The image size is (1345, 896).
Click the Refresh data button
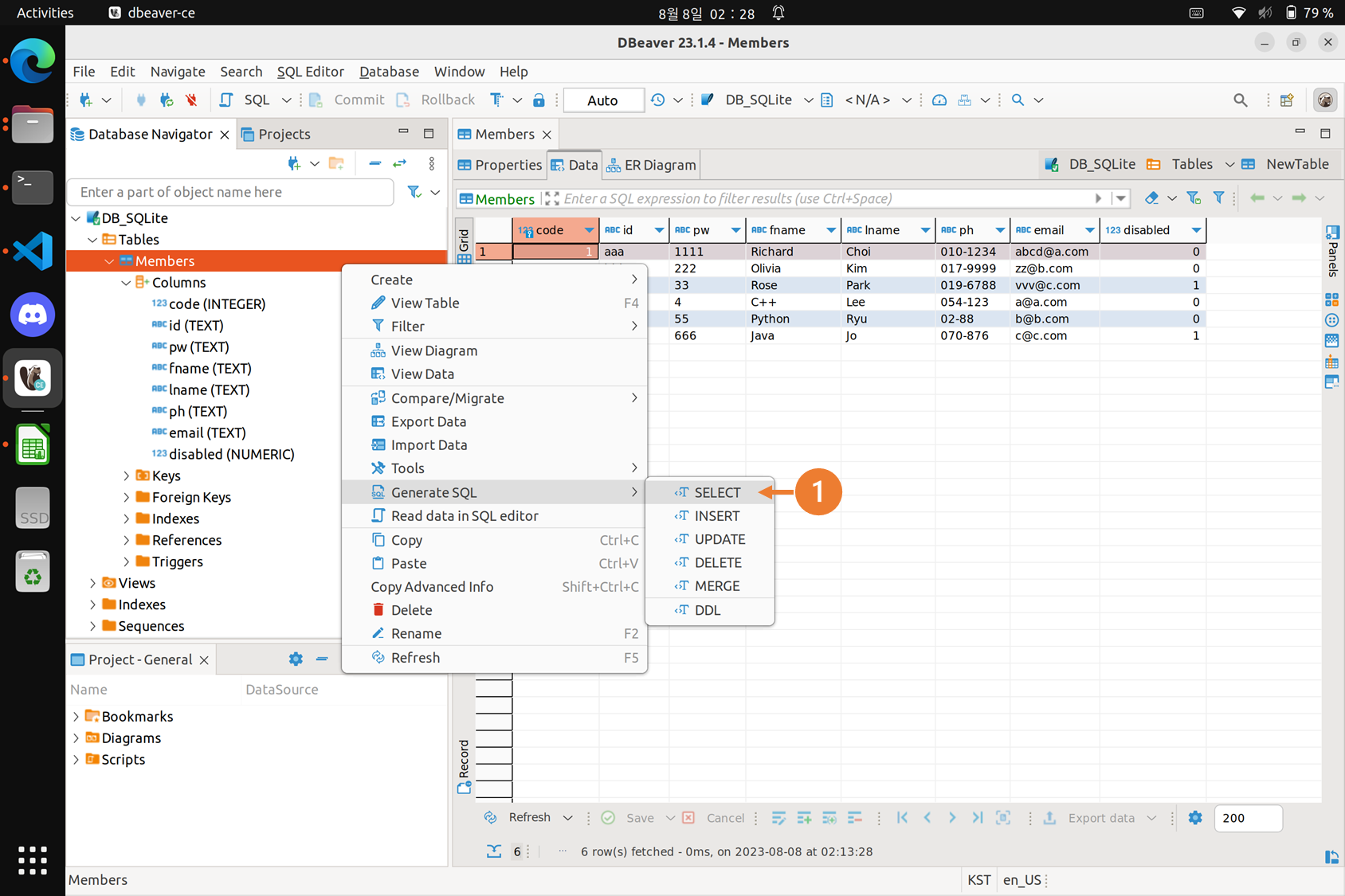[518, 817]
